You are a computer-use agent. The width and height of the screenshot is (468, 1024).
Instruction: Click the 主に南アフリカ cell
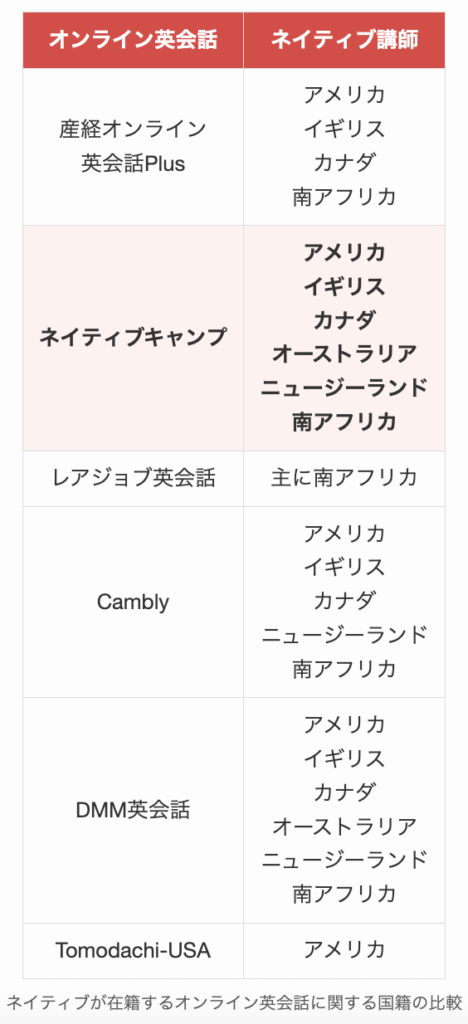(x=345, y=479)
